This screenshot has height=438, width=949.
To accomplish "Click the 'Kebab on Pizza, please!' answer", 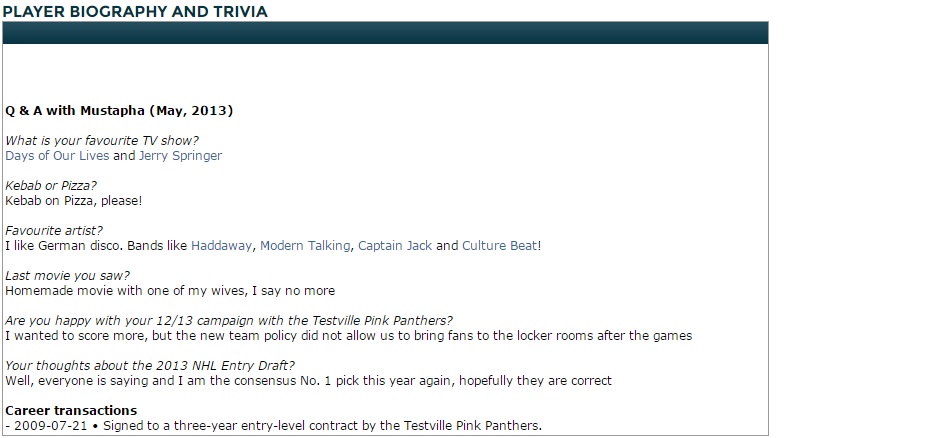I will [x=74, y=201].
